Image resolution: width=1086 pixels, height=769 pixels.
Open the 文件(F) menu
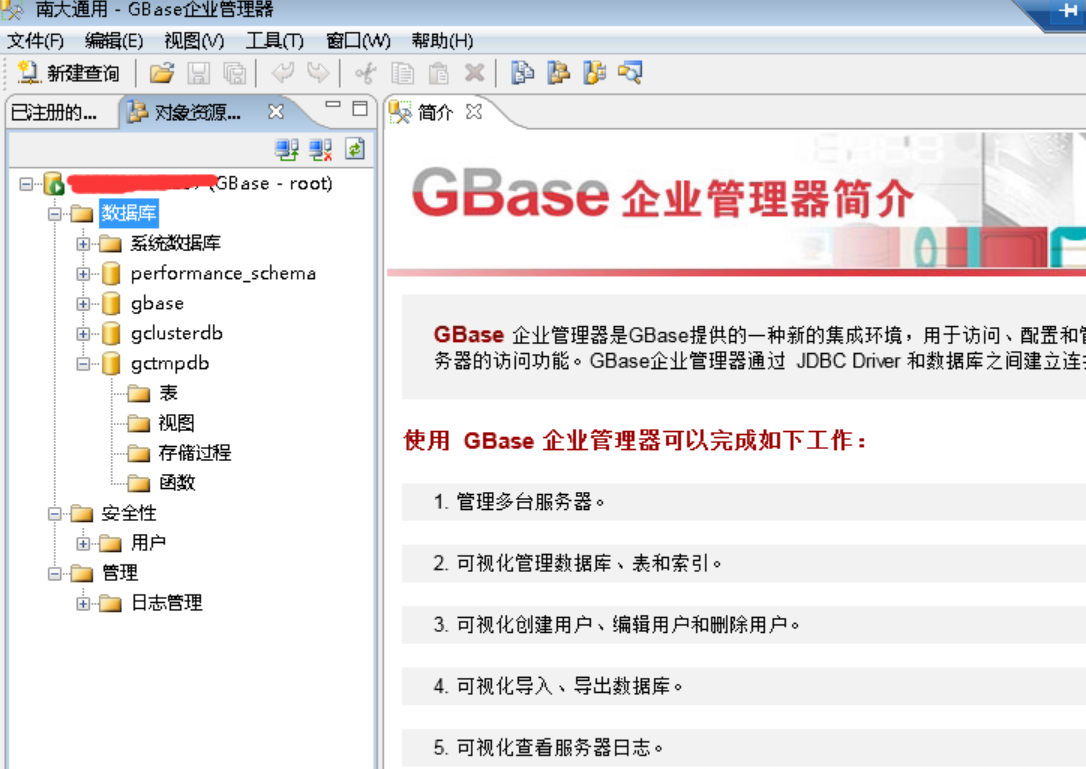coord(36,41)
